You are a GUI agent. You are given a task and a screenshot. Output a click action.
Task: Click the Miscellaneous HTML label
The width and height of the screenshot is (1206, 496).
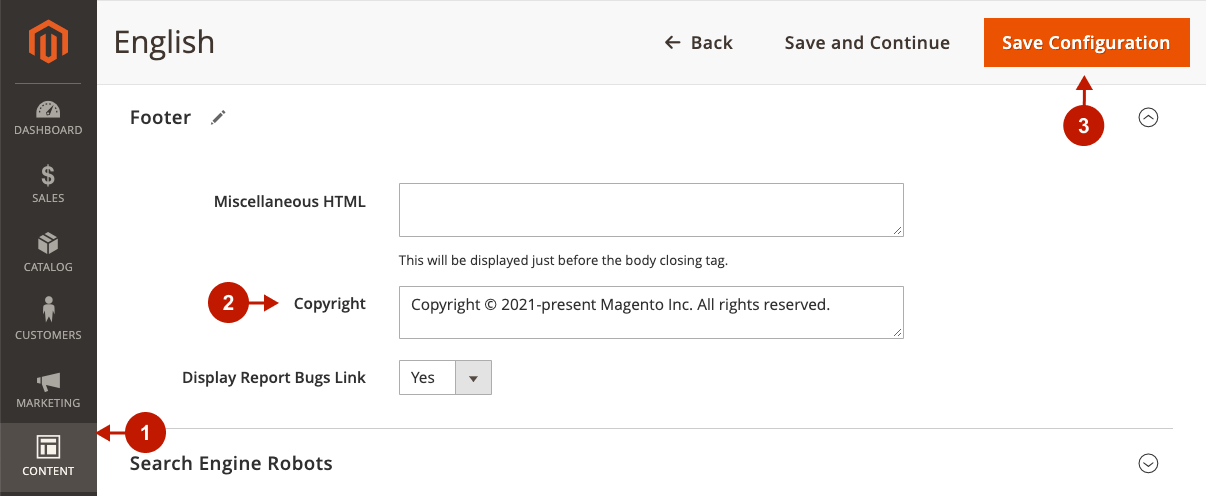(290, 201)
